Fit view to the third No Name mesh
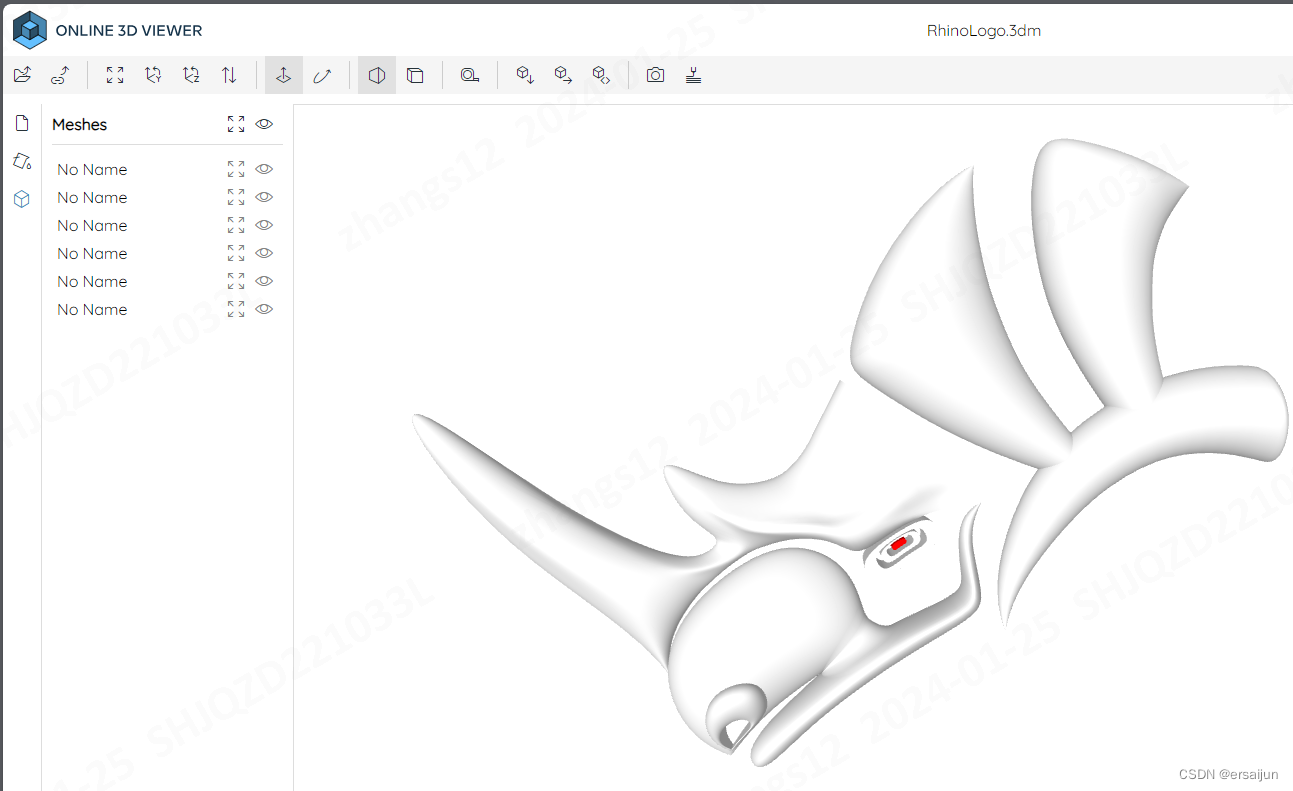Viewport: 1293px width, 791px height. 235,225
